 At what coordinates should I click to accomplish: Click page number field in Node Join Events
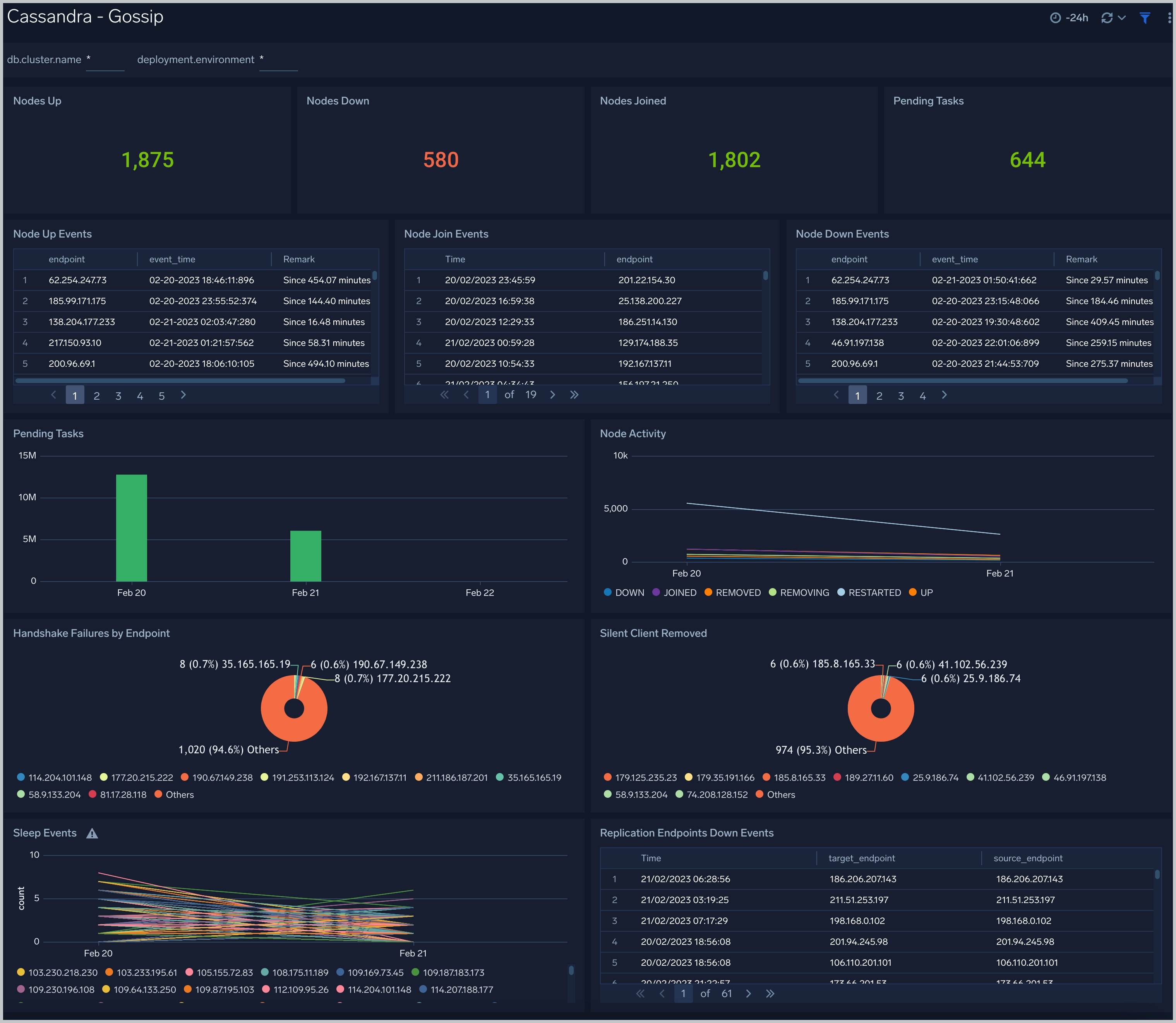tap(487, 395)
